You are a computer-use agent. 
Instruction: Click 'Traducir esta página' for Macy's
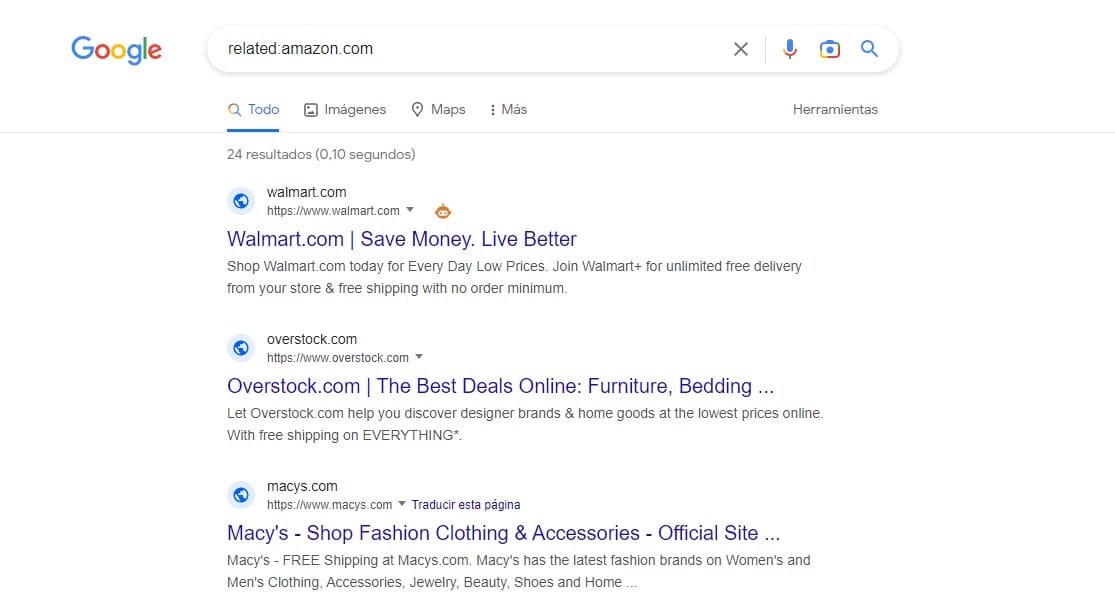(466, 505)
